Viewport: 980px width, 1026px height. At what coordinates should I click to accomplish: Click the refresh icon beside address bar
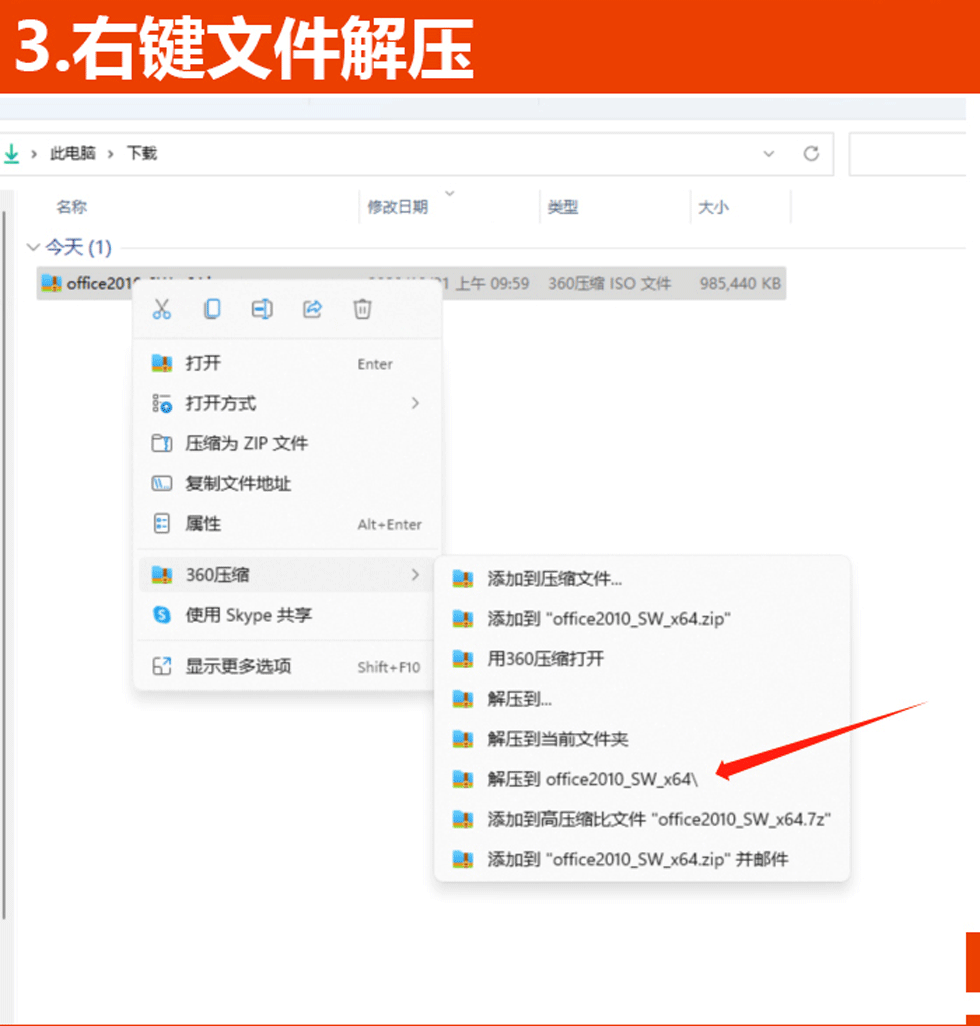811,154
